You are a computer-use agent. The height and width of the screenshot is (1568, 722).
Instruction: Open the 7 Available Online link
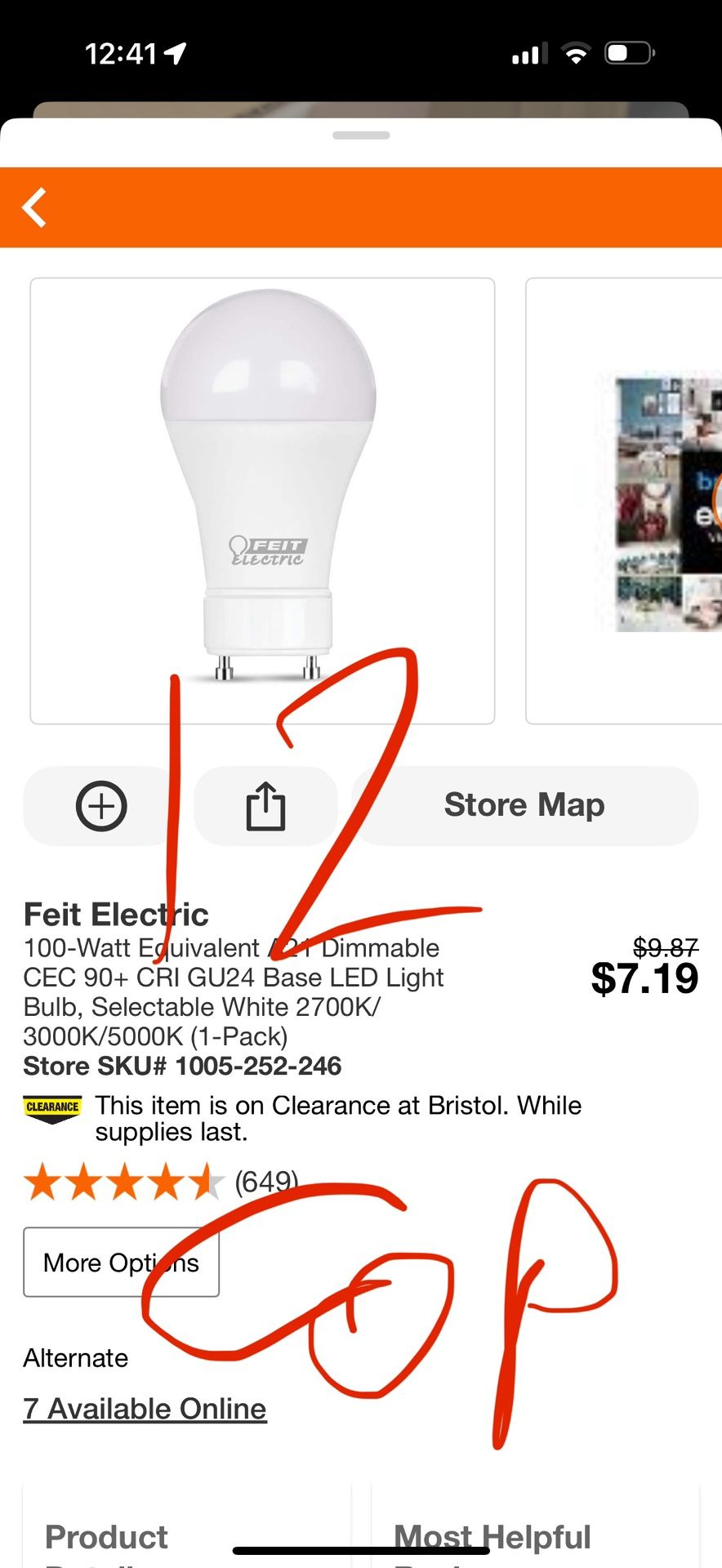click(145, 1409)
